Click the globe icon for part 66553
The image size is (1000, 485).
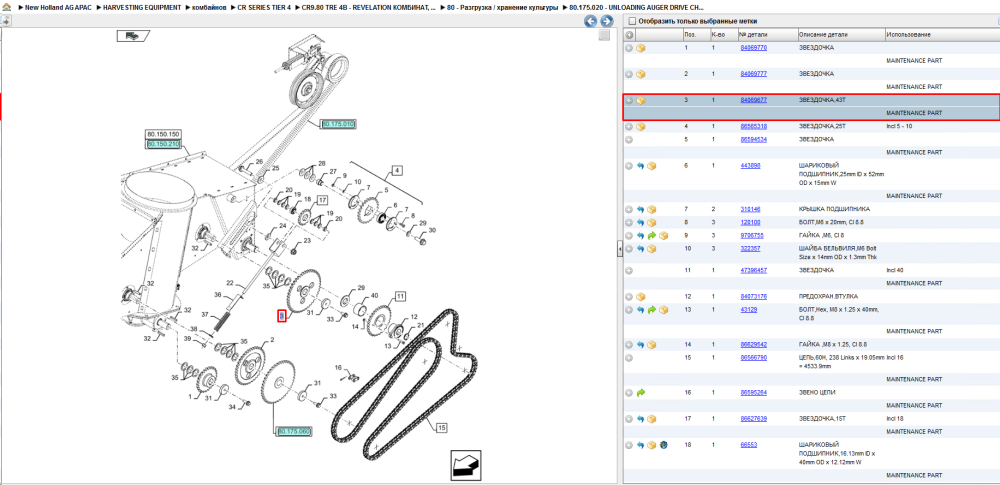(663, 445)
